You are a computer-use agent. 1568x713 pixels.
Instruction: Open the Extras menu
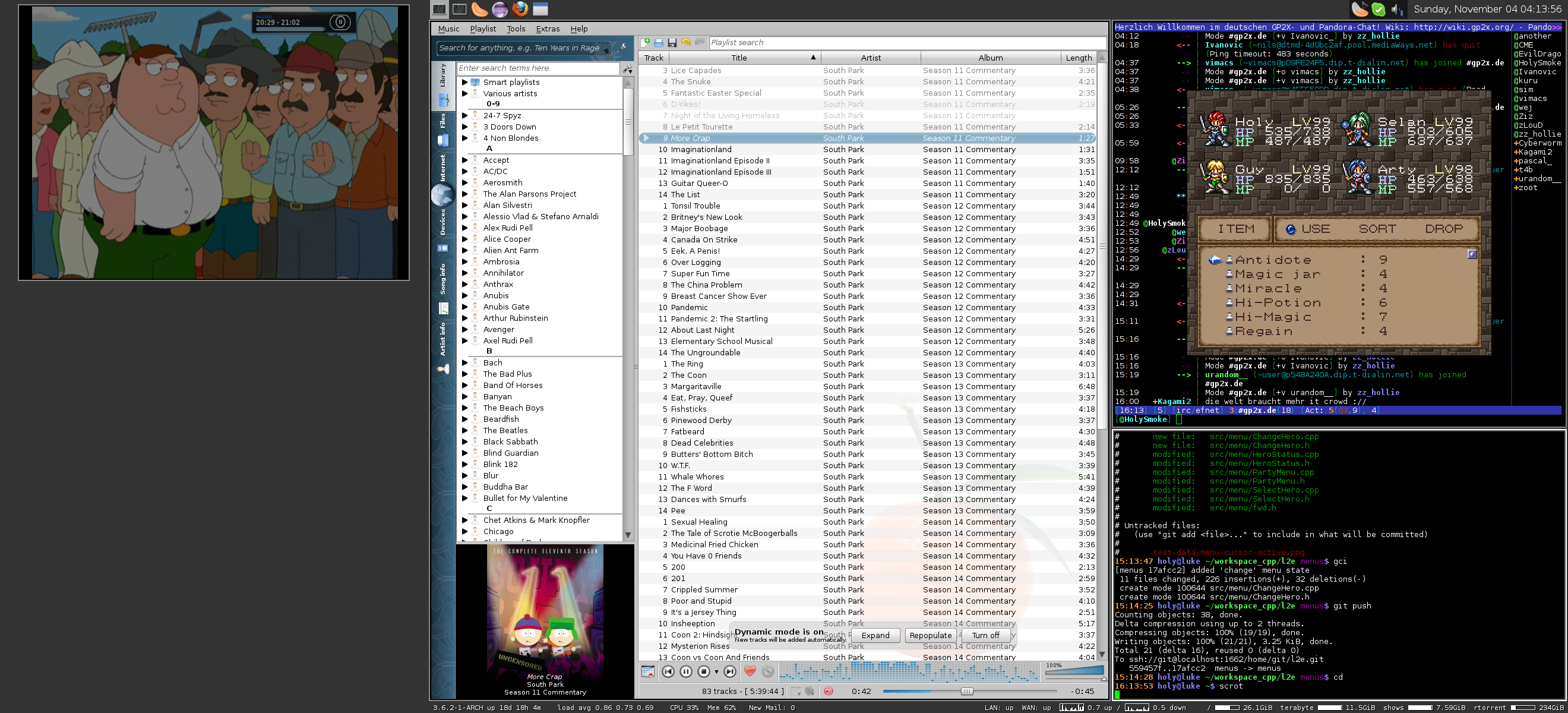[x=548, y=29]
